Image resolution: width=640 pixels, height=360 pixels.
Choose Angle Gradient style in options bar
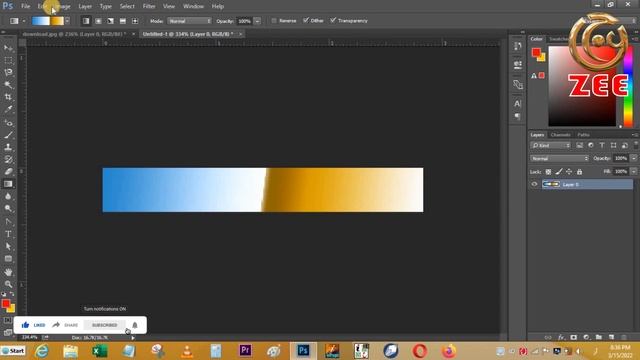111,21
